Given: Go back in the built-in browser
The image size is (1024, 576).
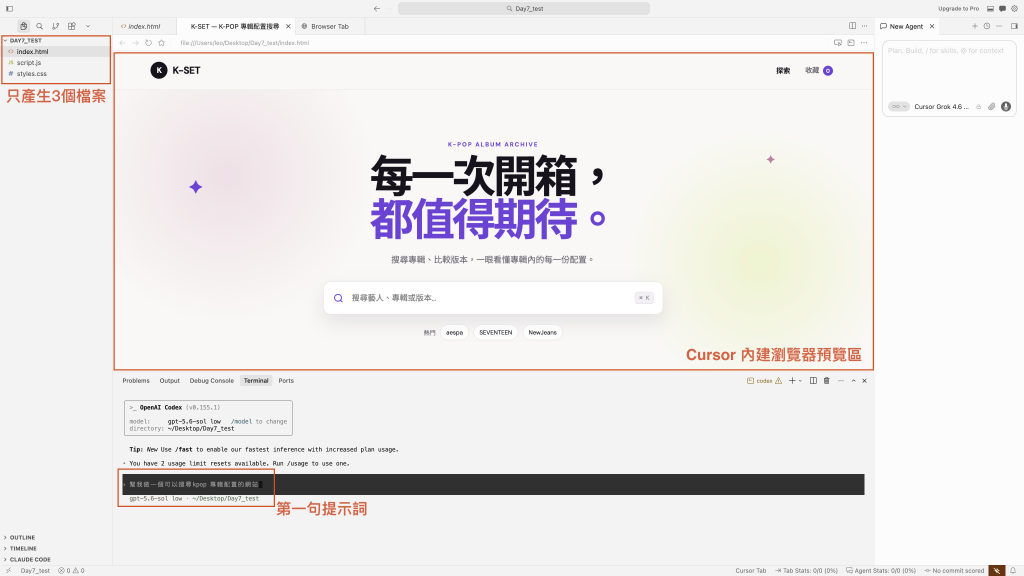Looking at the screenshot, I should [123, 43].
